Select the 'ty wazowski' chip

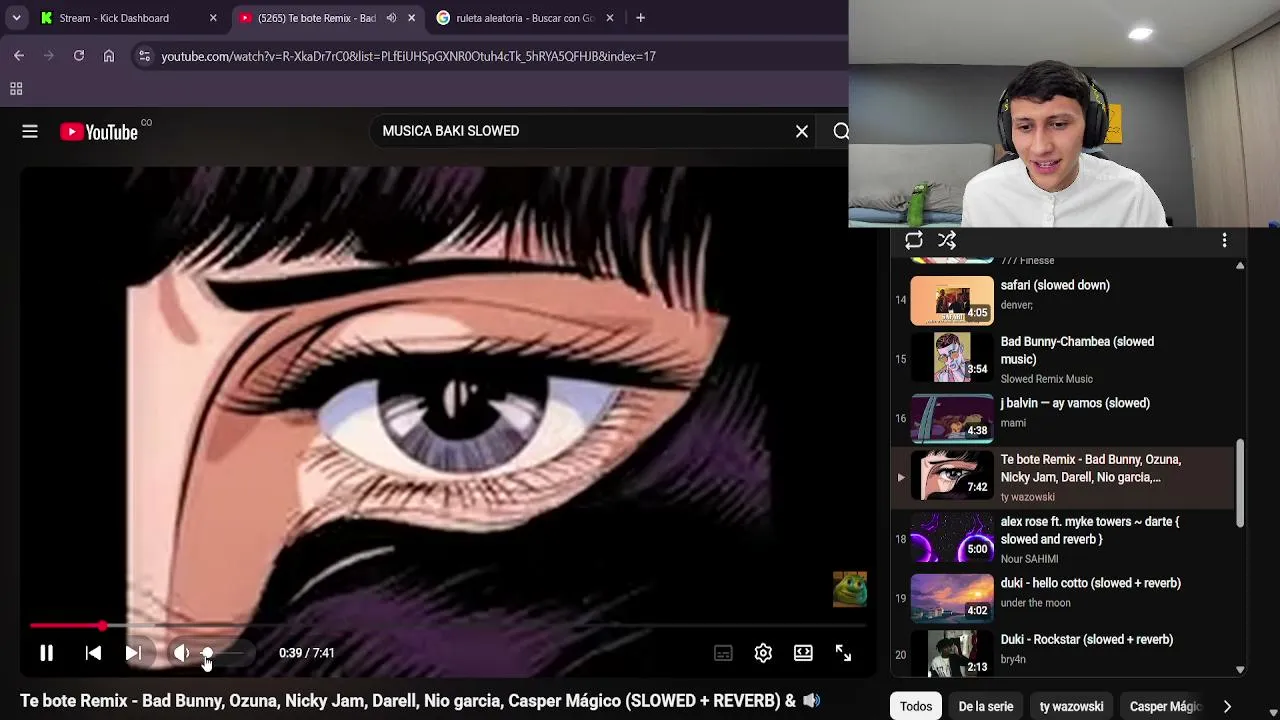click(1071, 706)
